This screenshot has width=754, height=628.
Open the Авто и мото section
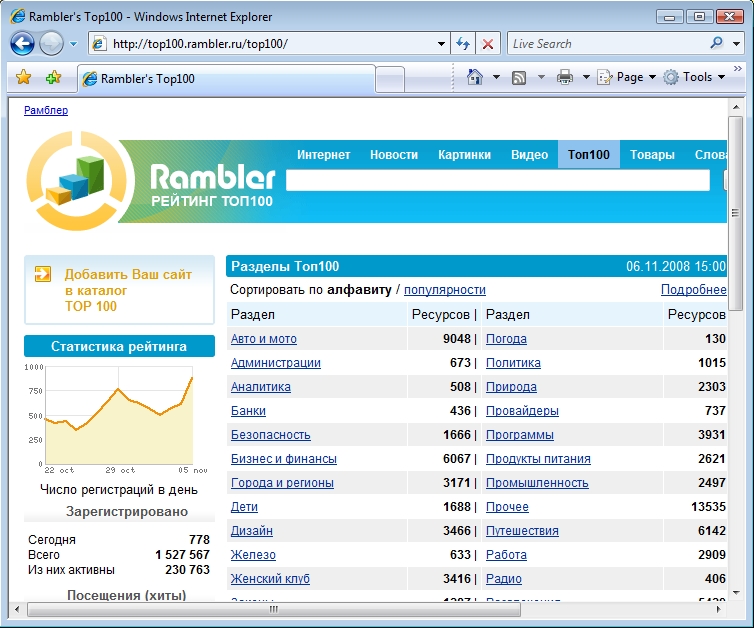pyautogui.click(x=264, y=339)
